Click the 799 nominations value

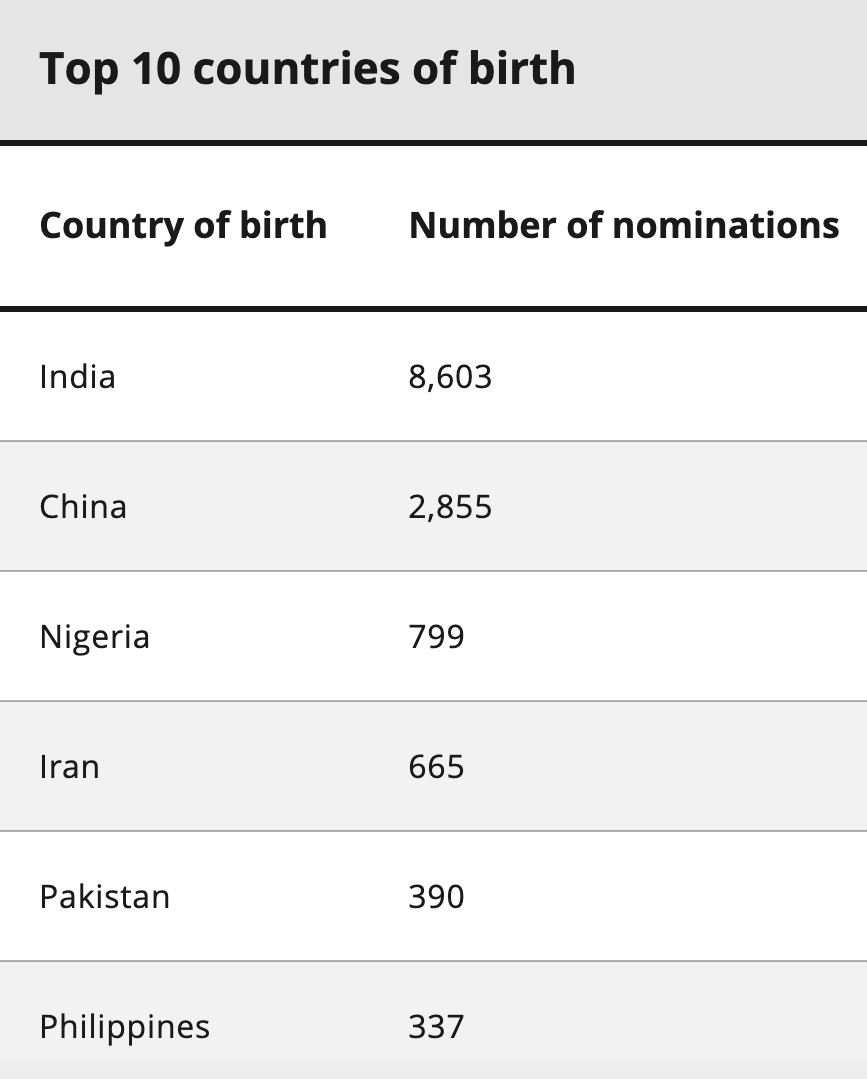[x=436, y=637]
